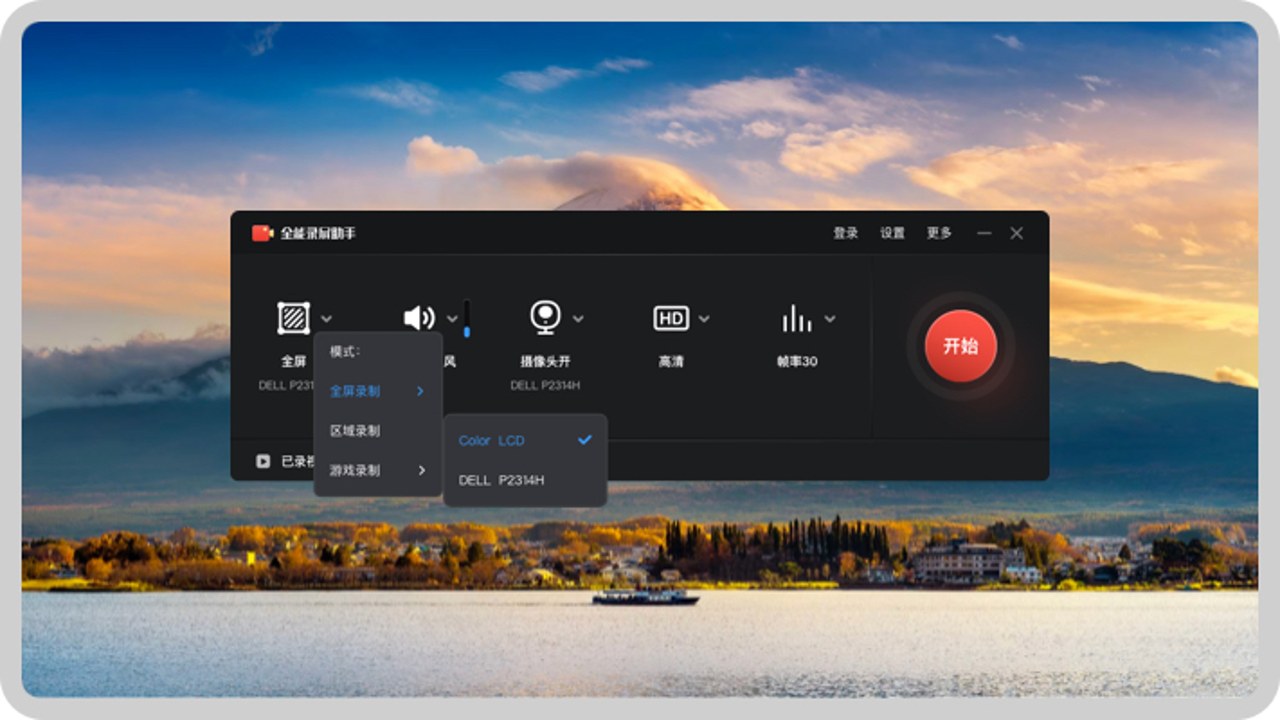
Task: Choose the Color LCD display
Action: pyautogui.click(x=525, y=440)
